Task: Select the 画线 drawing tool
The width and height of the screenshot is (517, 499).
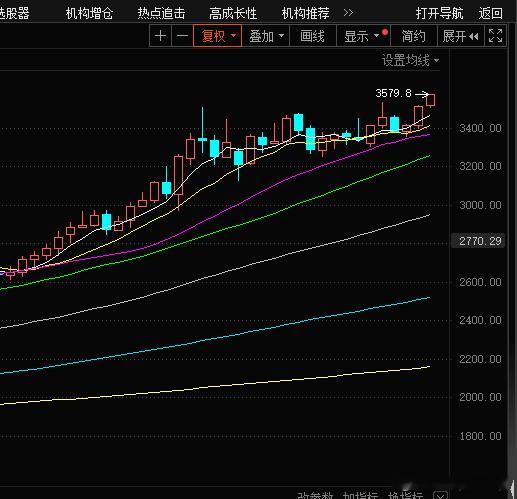Action: 313,36
